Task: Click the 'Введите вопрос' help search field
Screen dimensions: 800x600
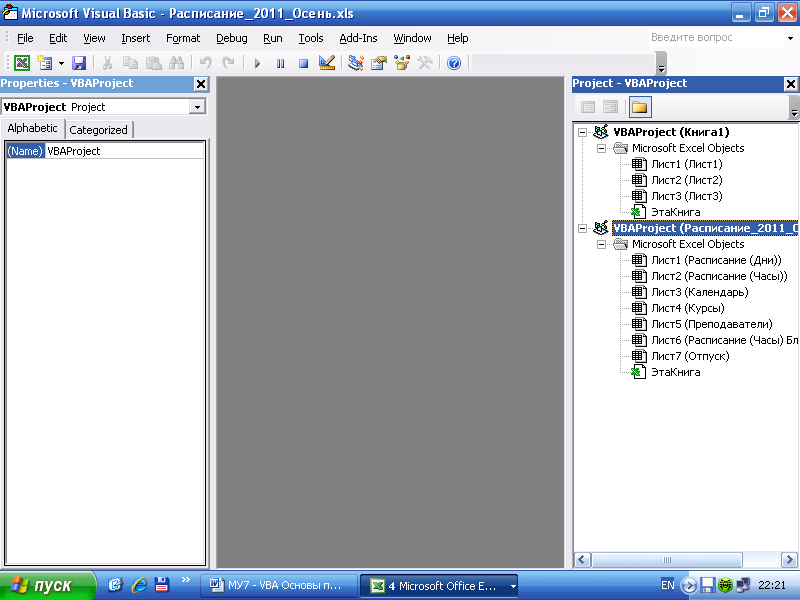Action: [717, 38]
